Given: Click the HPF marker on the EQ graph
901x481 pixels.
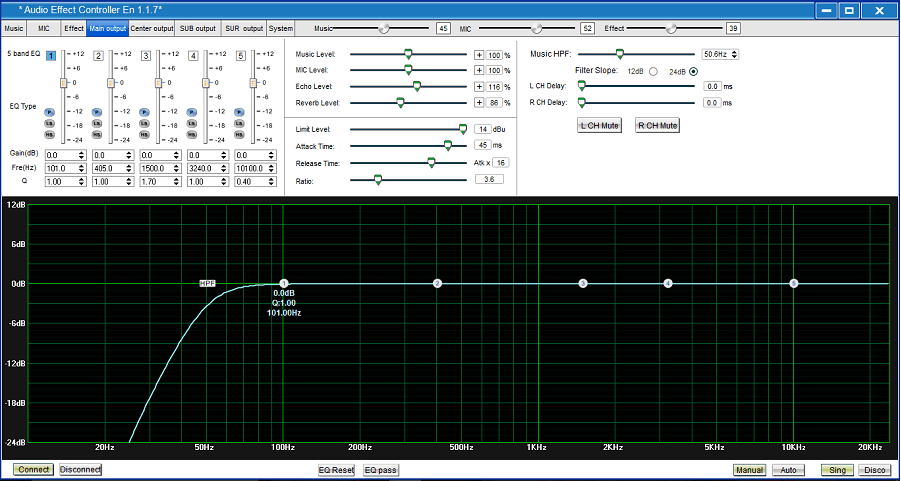Looking at the screenshot, I should (208, 283).
